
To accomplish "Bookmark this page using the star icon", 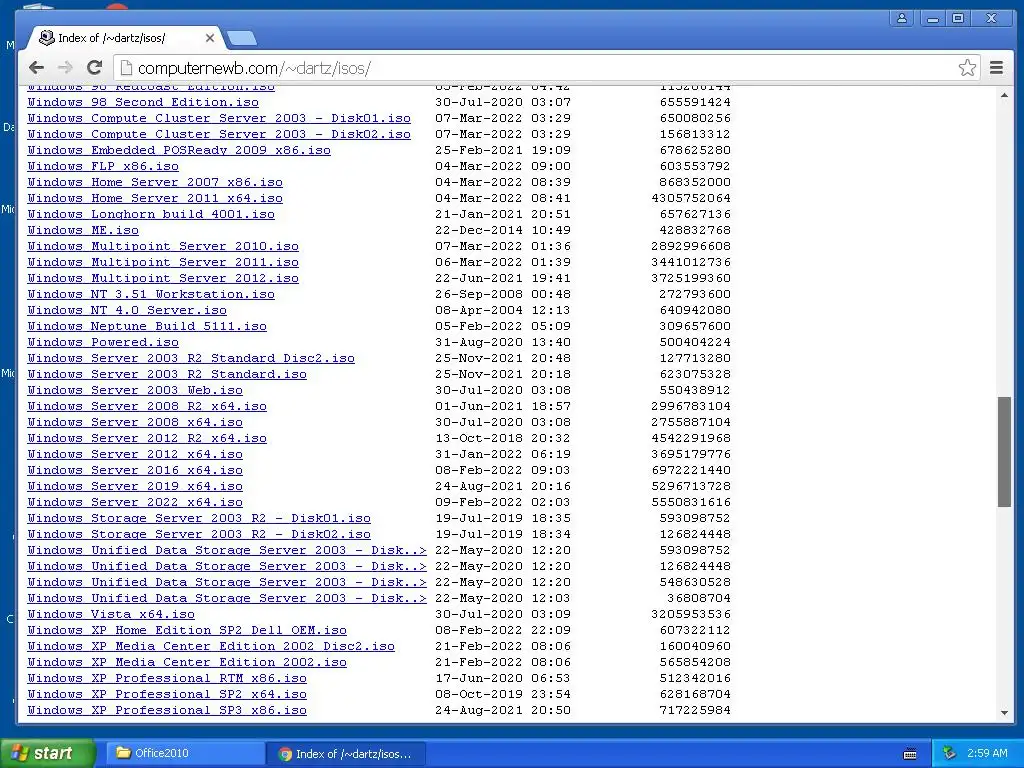I will (967, 67).
